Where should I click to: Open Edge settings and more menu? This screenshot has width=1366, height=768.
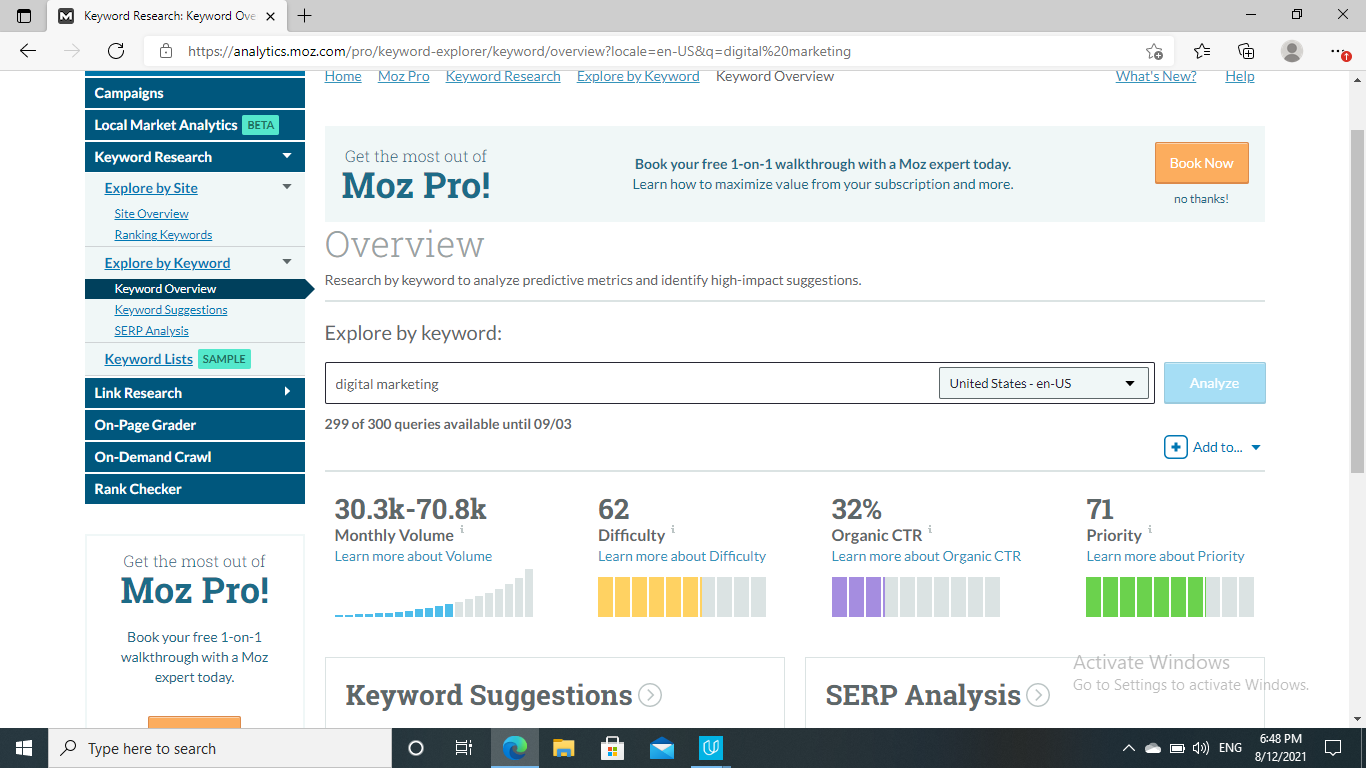1339,51
